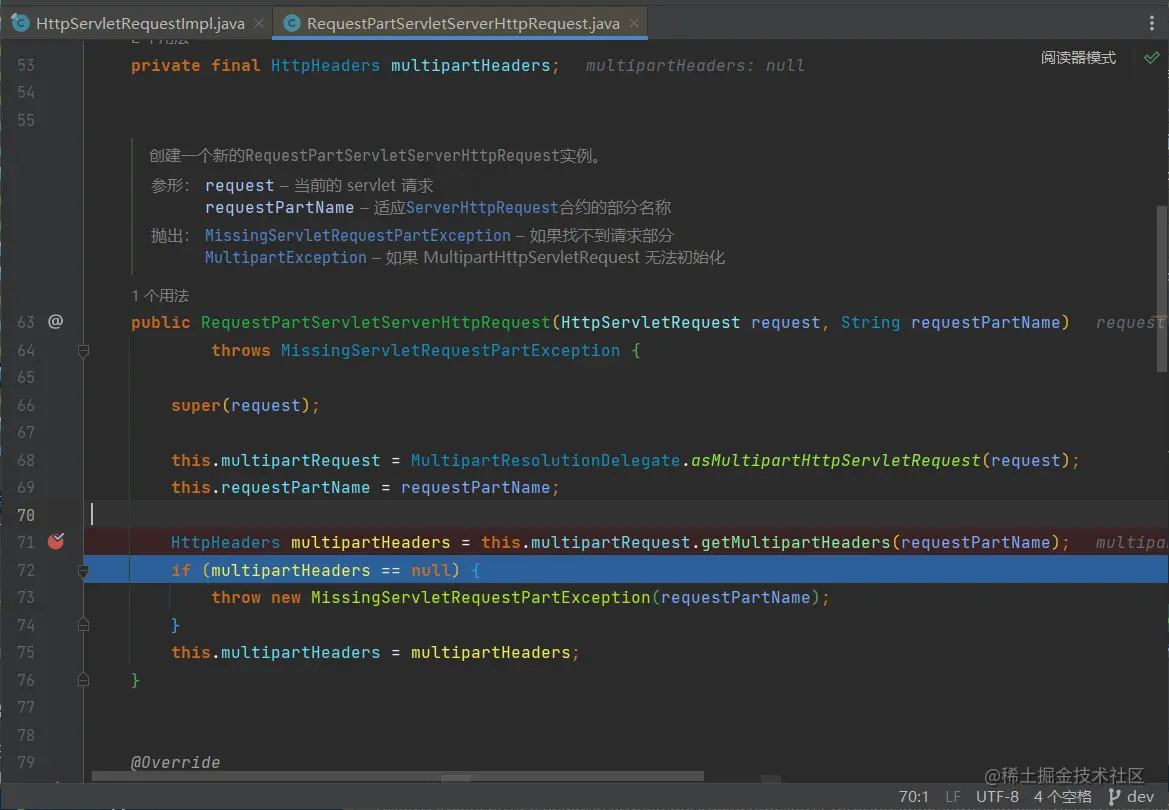1169x810 pixels.
Task: Click 'this.multipartHeaders = multipartHeaders' on line 75
Action: click(375, 653)
